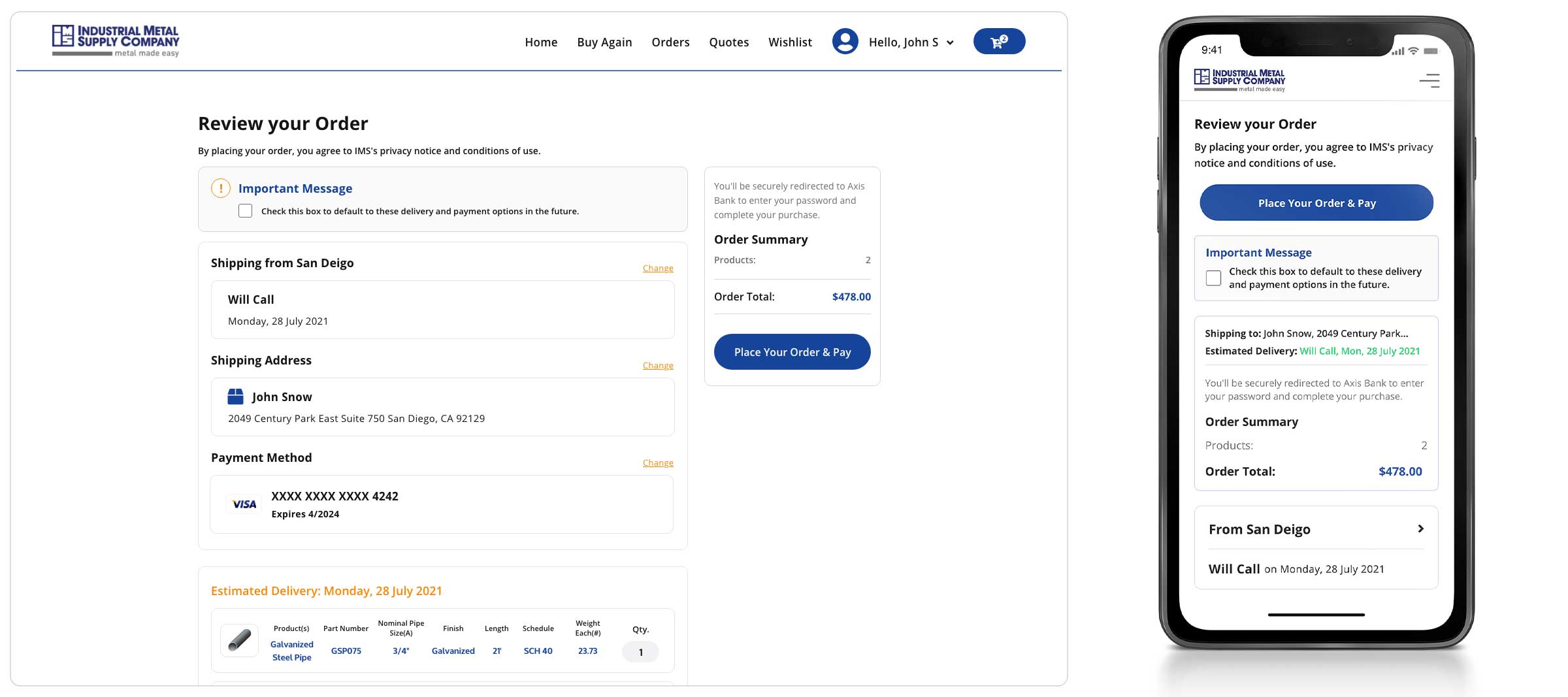Check the desktop default delivery options checkbox

click(x=245, y=211)
